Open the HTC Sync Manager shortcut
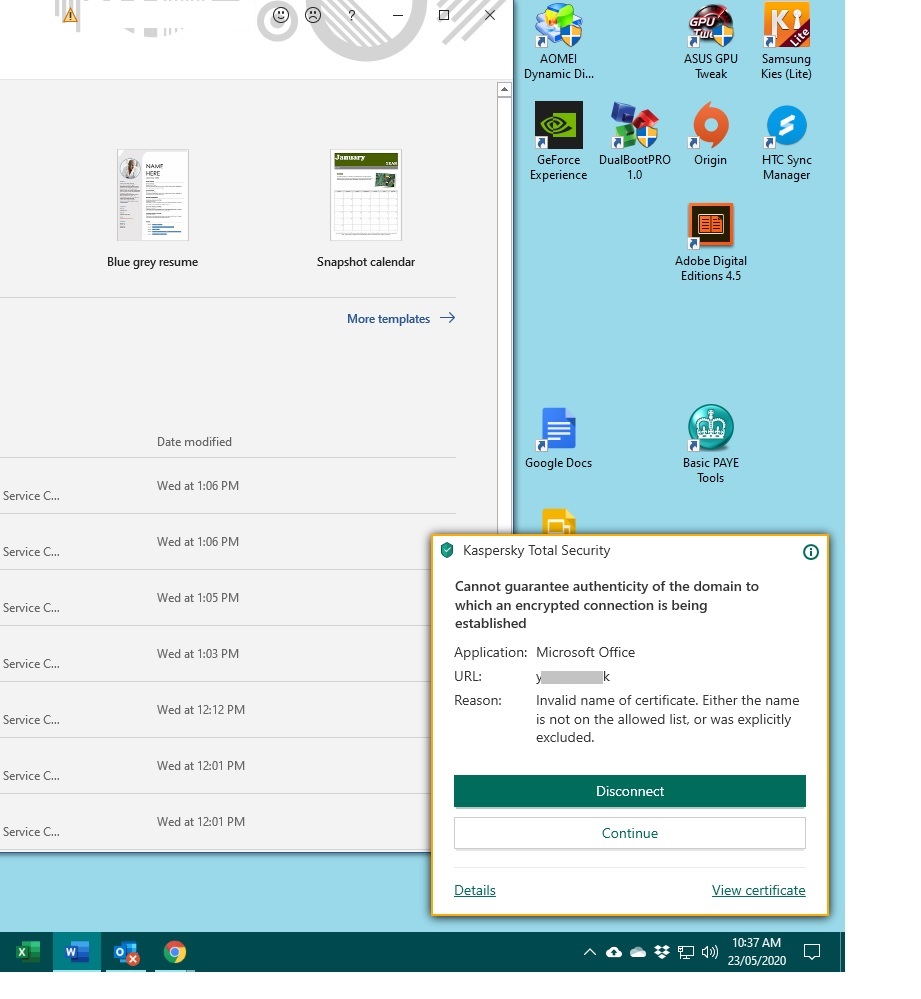The image size is (921, 999). pyautogui.click(x=786, y=141)
